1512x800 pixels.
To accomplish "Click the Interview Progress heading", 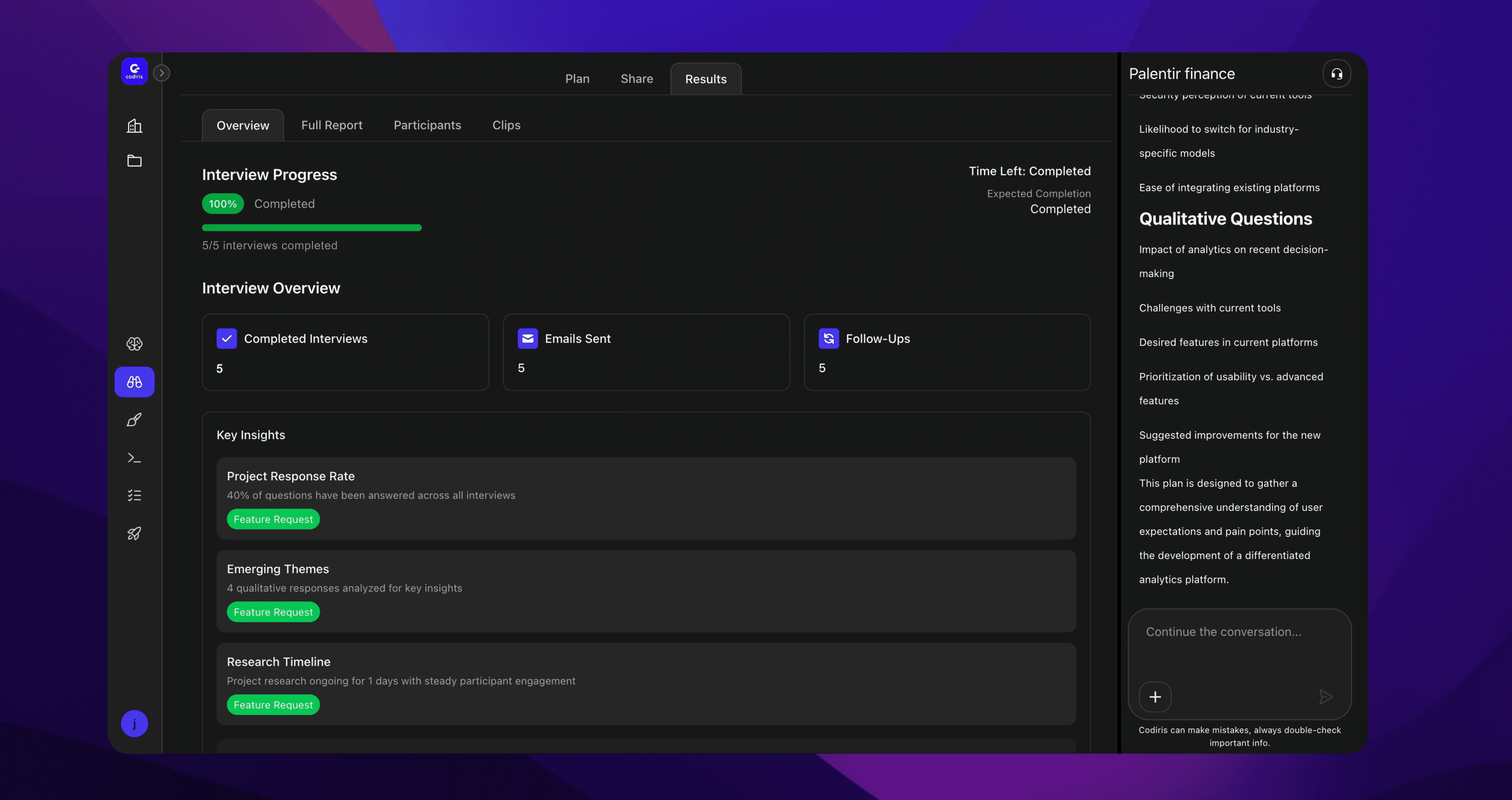I will tap(269, 175).
